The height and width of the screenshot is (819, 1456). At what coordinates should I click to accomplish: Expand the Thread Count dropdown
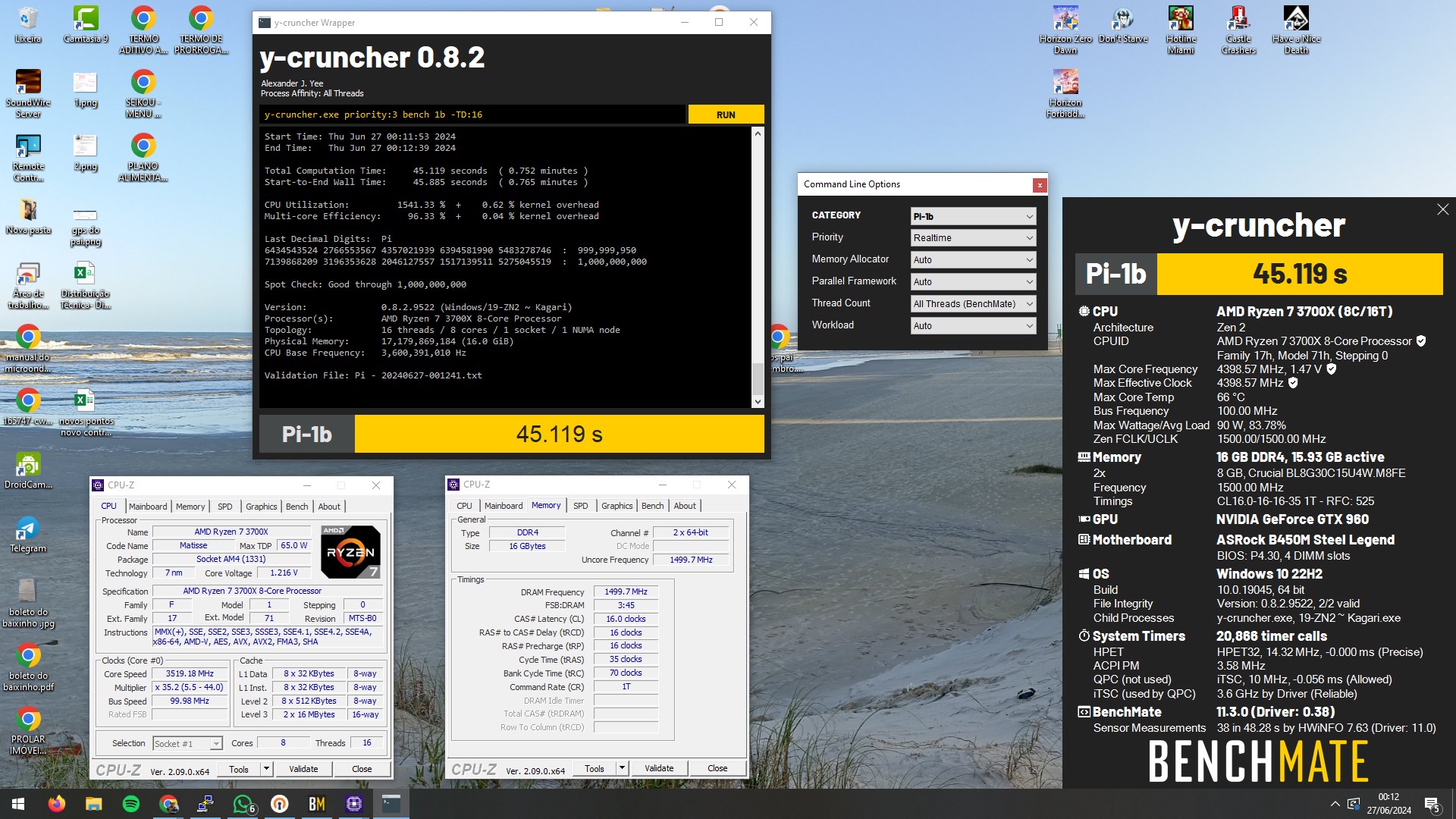tap(973, 303)
